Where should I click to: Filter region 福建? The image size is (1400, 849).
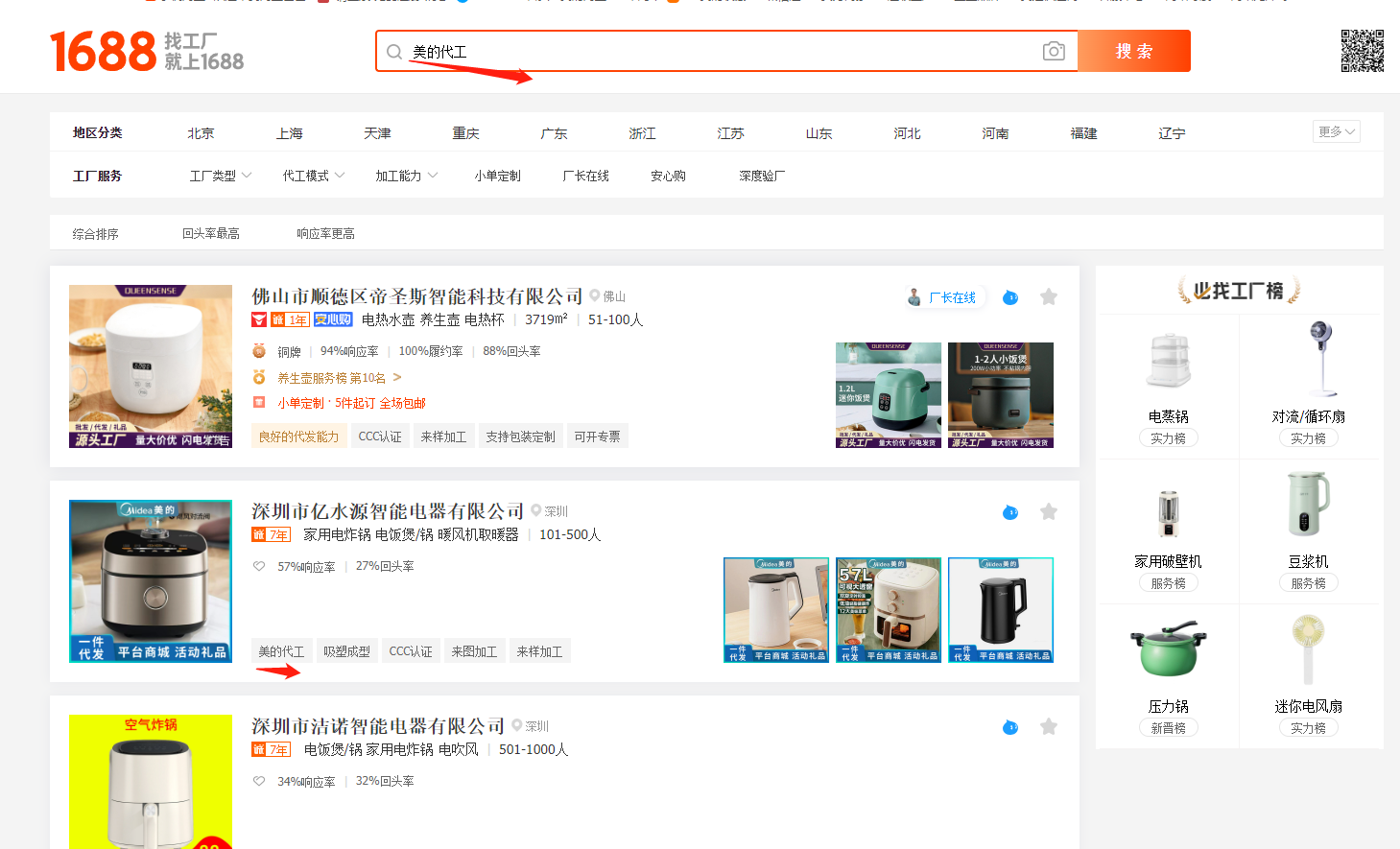[1083, 133]
